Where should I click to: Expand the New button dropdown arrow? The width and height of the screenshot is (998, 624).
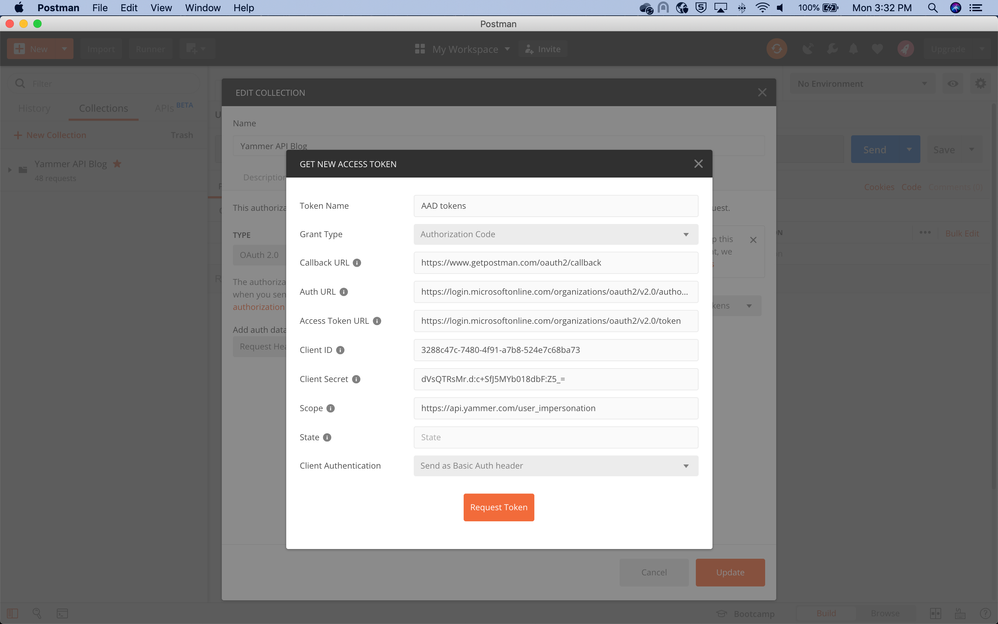[x=64, y=49]
